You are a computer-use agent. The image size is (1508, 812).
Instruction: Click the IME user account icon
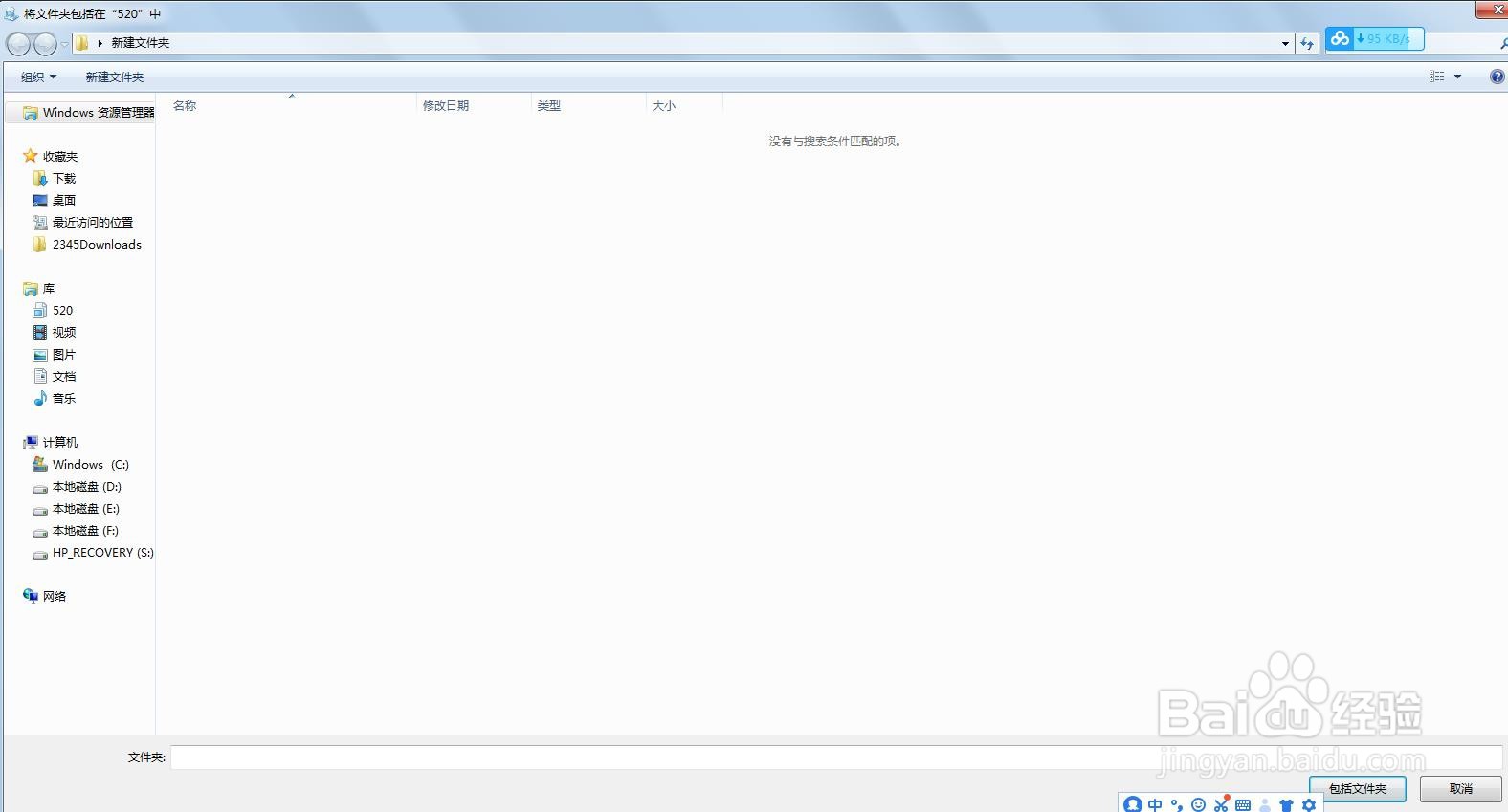pyautogui.click(x=1265, y=805)
